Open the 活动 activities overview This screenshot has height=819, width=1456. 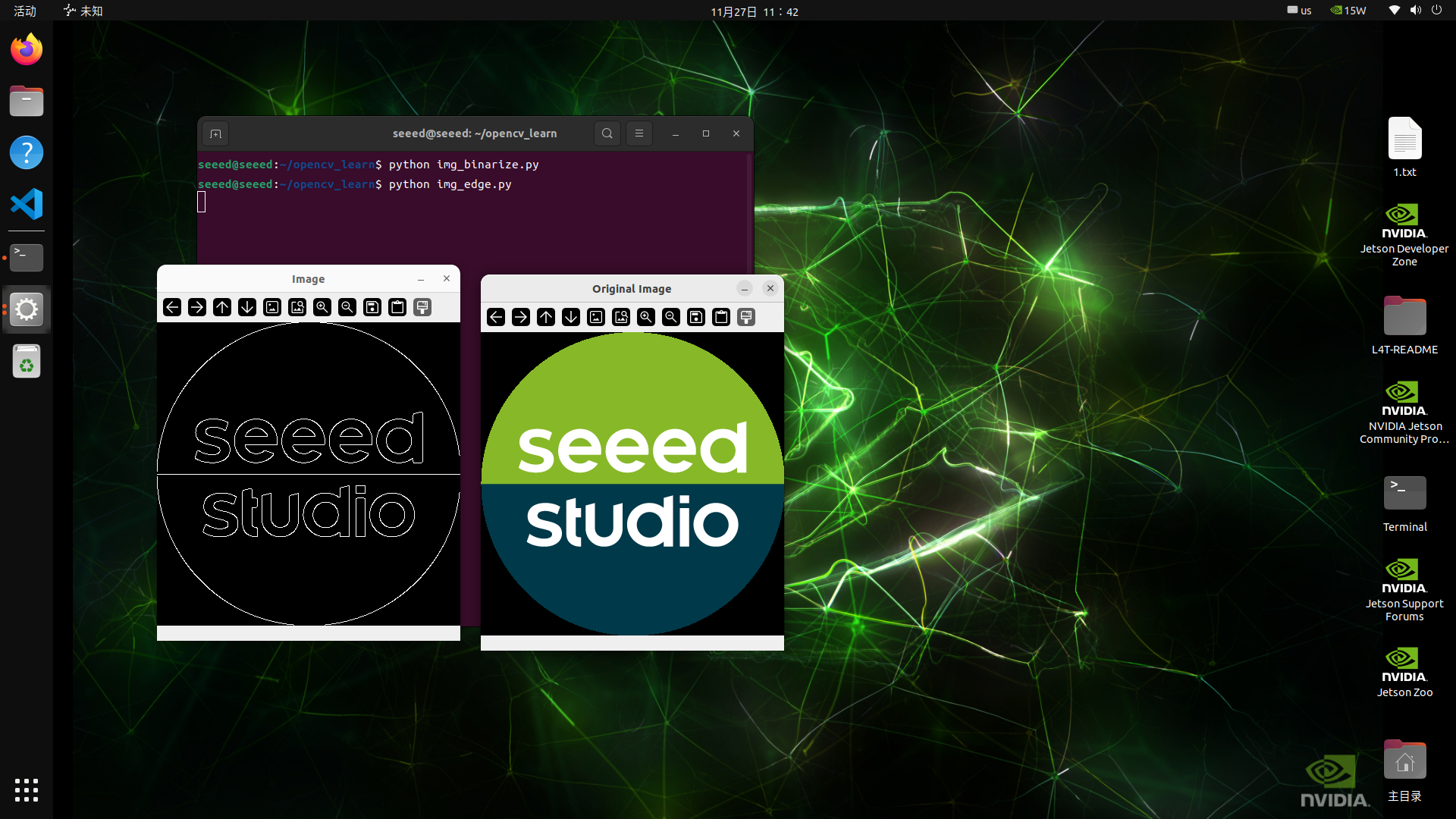tap(25, 11)
